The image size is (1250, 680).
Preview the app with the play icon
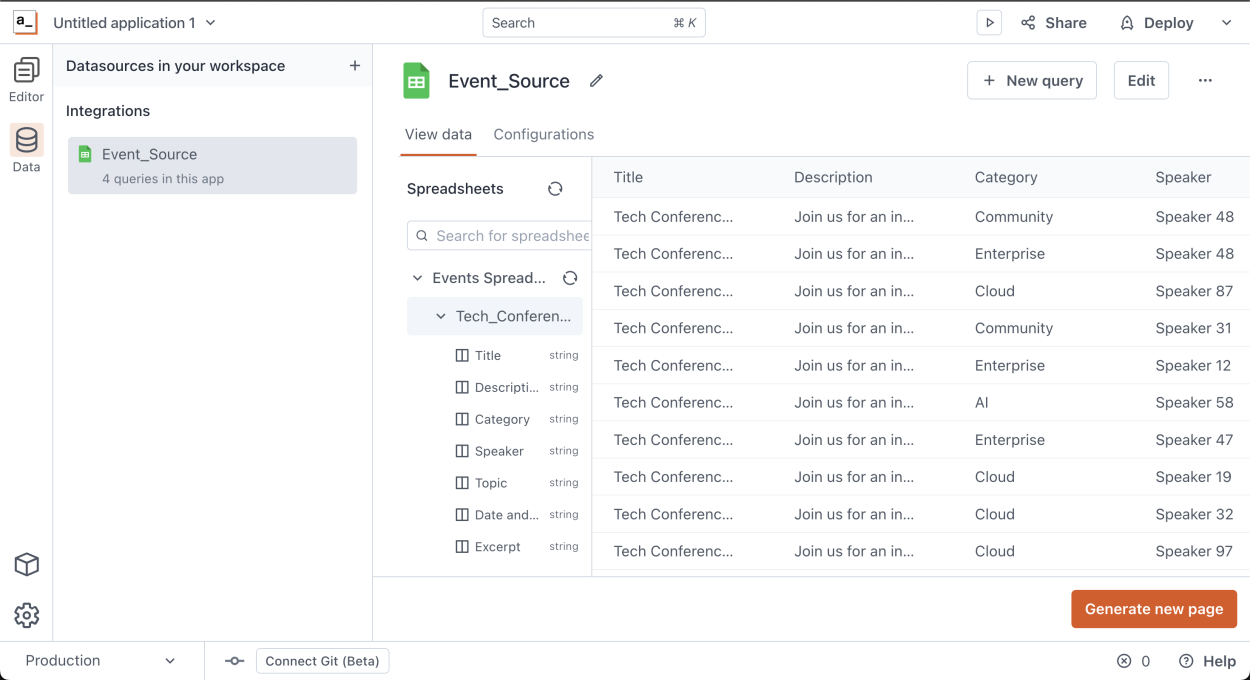coord(988,22)
